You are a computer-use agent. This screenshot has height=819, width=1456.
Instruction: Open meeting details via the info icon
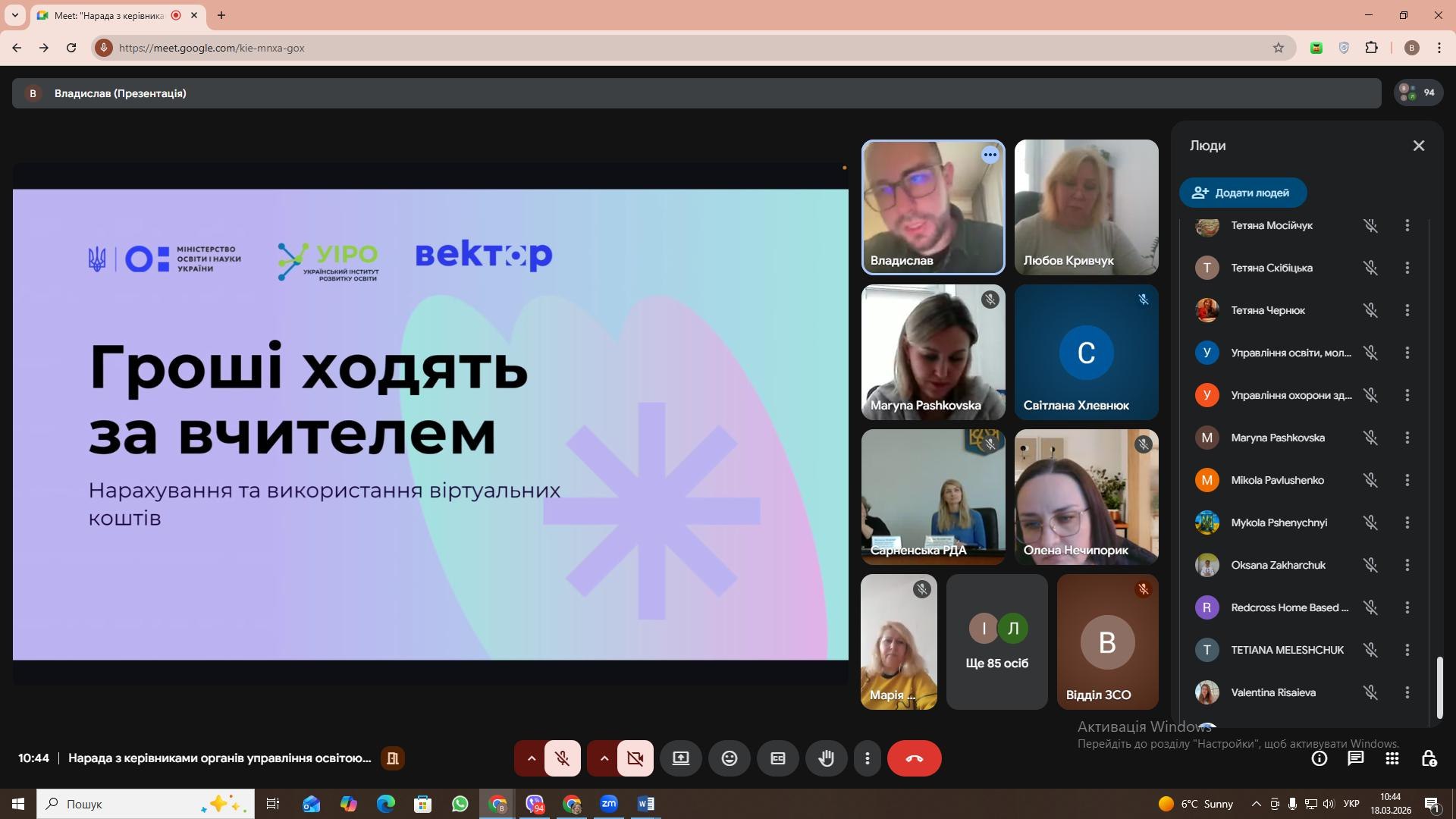(x=1319, y=758)
